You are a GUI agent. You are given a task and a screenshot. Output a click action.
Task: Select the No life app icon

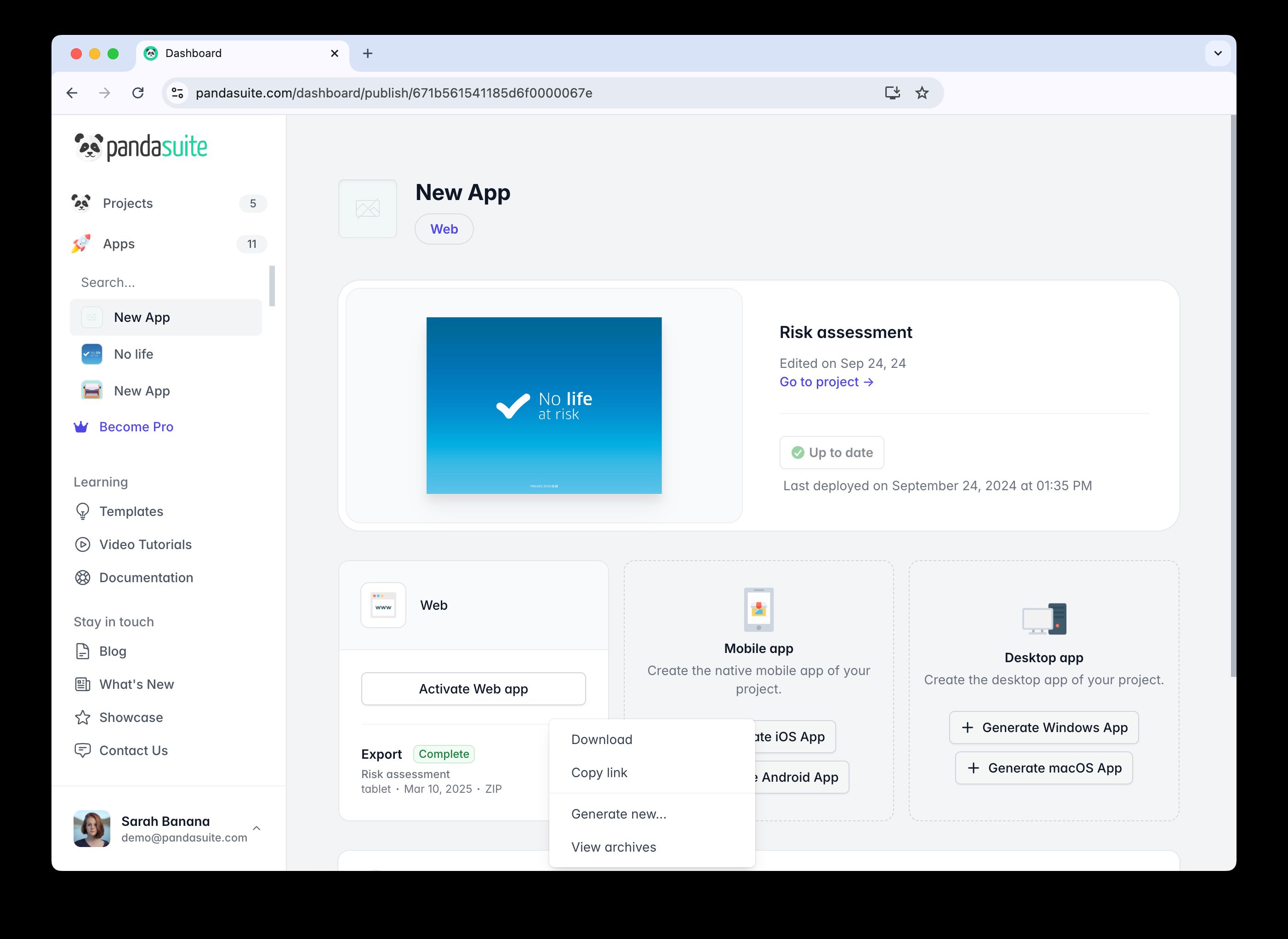[x=91, y=354]
